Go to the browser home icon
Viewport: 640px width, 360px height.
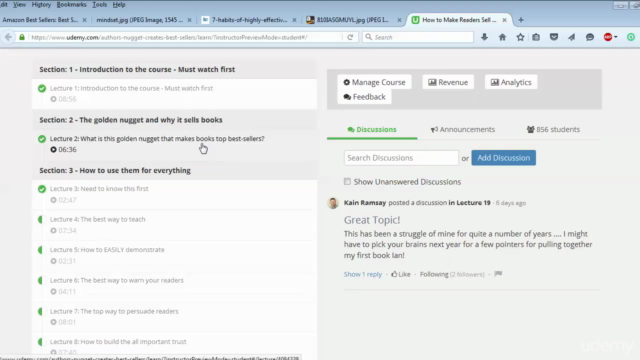502,37
